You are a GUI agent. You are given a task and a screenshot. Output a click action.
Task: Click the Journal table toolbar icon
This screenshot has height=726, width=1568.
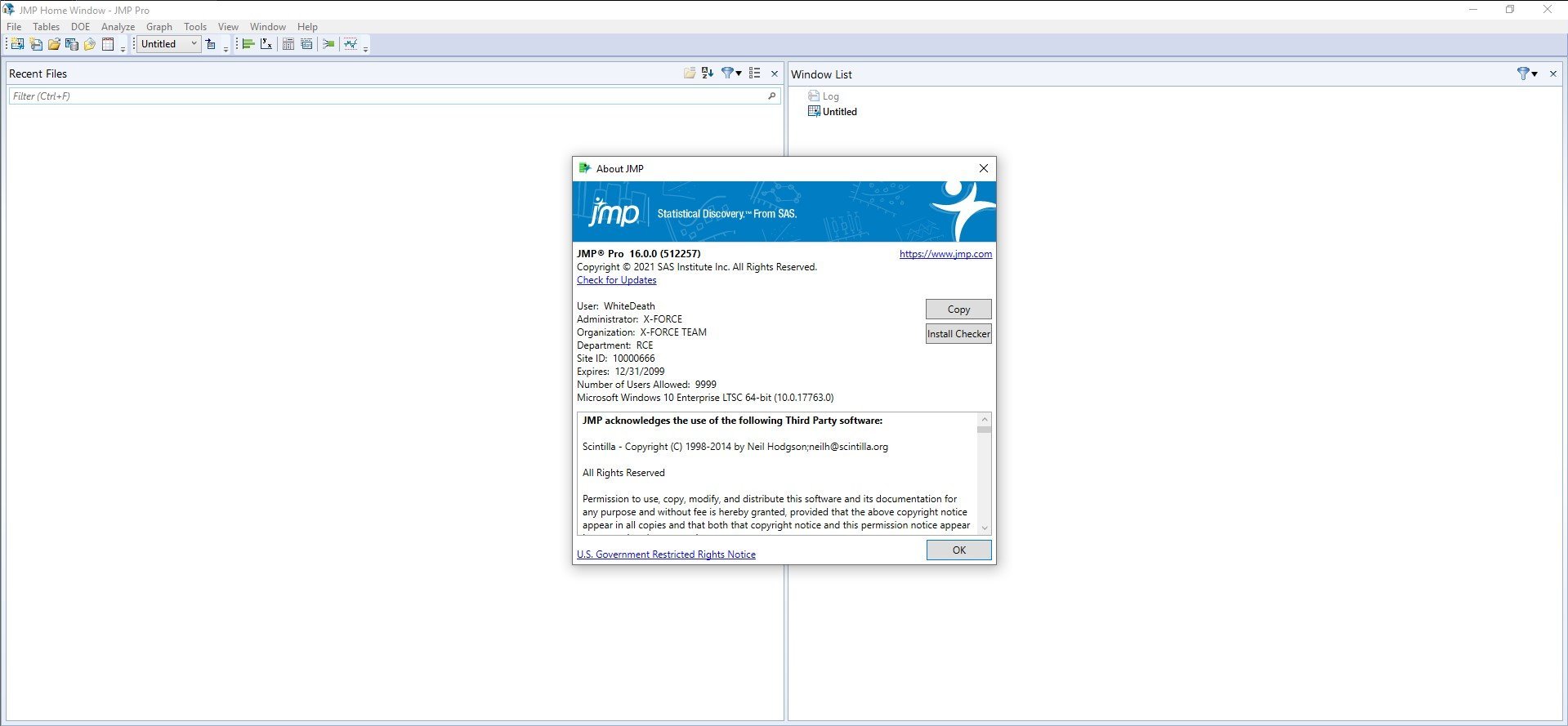108,44
